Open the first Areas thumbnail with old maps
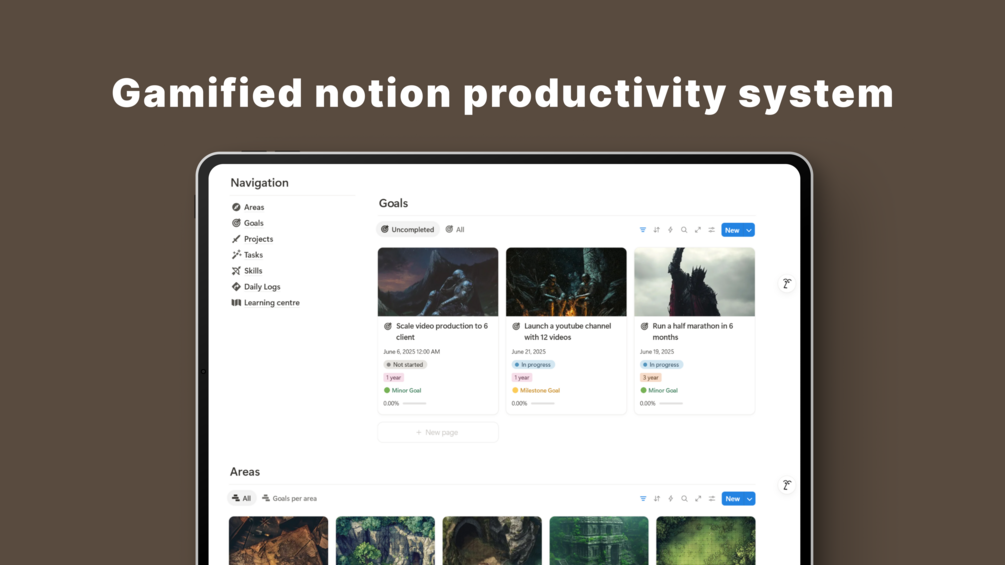This screenshot has height=565, width=1005. [278, 541]
